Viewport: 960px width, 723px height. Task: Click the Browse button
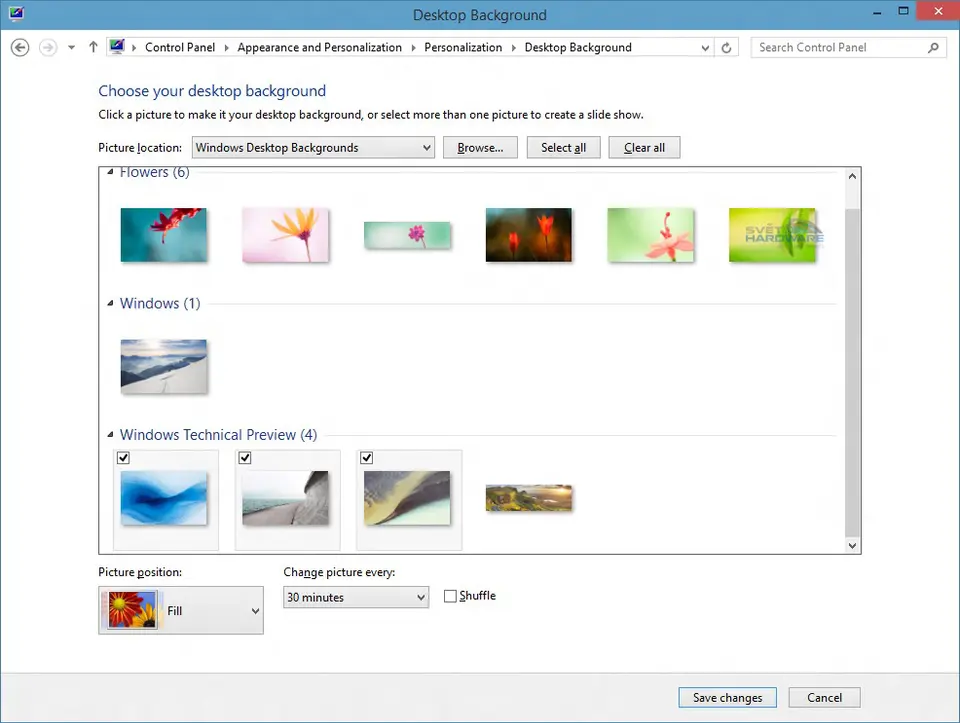[480, 147]
